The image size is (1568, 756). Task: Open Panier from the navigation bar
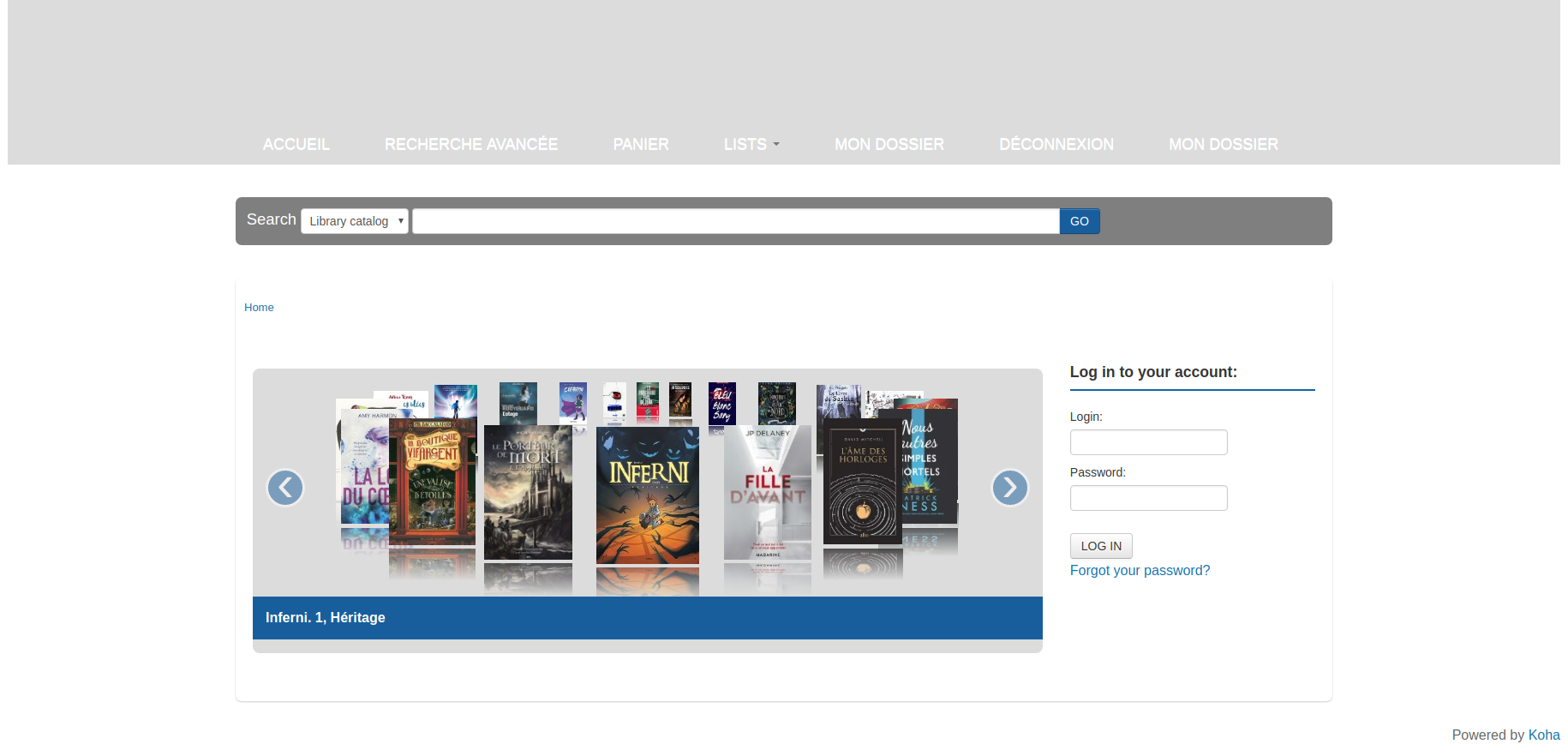pos(640,144)
